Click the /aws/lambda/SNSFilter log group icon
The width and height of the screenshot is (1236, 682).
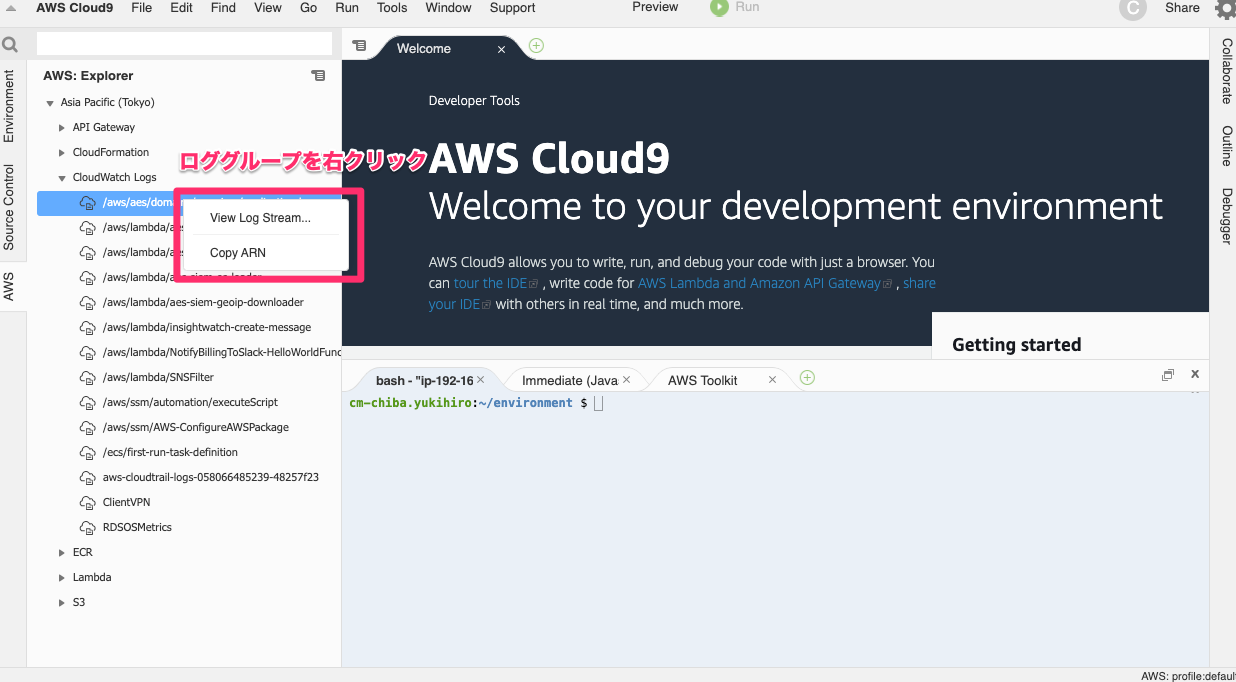pyautogui.click(x=87, y=377)
